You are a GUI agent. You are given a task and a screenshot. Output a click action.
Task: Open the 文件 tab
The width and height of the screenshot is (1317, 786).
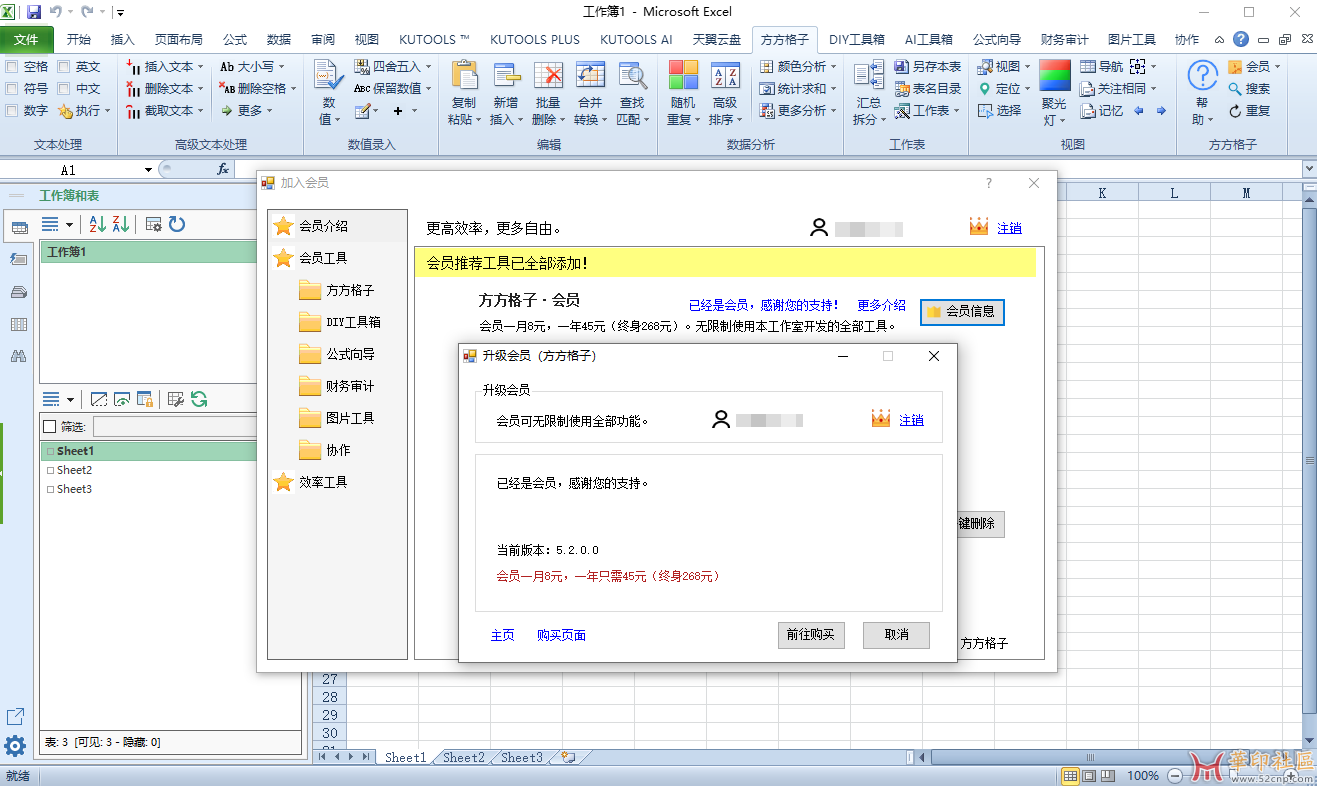click(26, 40)
